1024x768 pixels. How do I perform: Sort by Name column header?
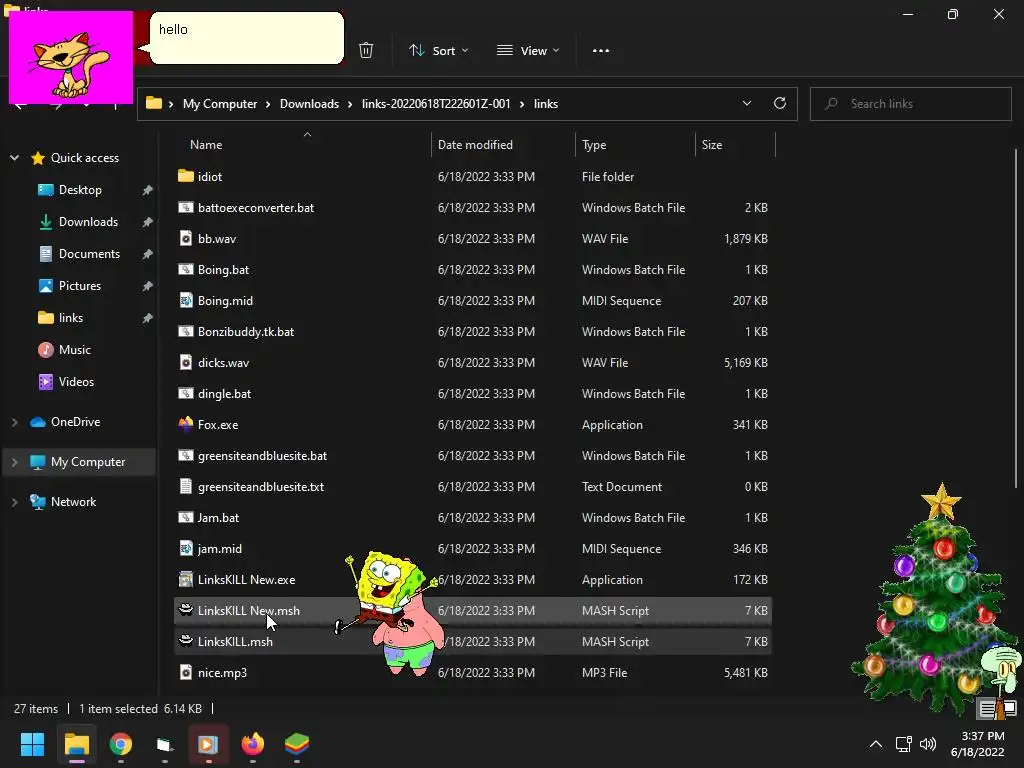pos(206,145)
